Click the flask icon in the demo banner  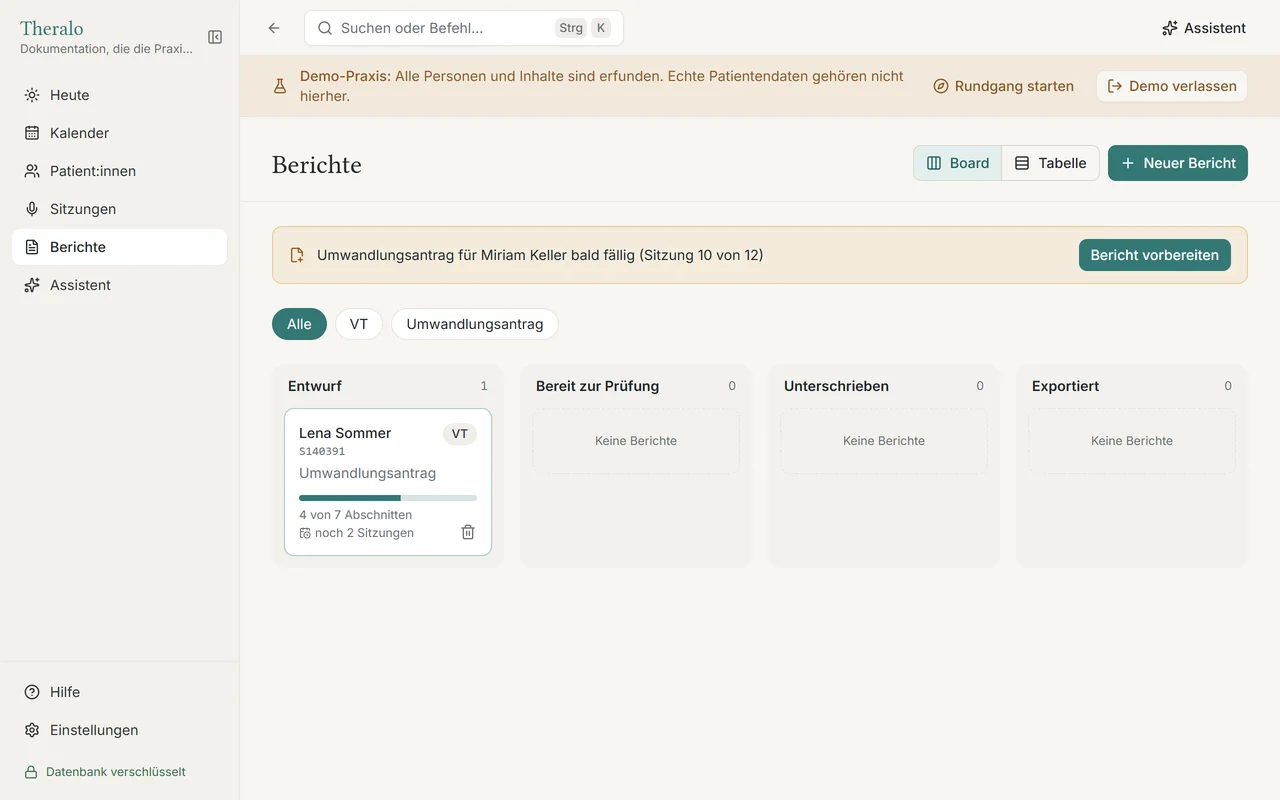pos(280,86)
